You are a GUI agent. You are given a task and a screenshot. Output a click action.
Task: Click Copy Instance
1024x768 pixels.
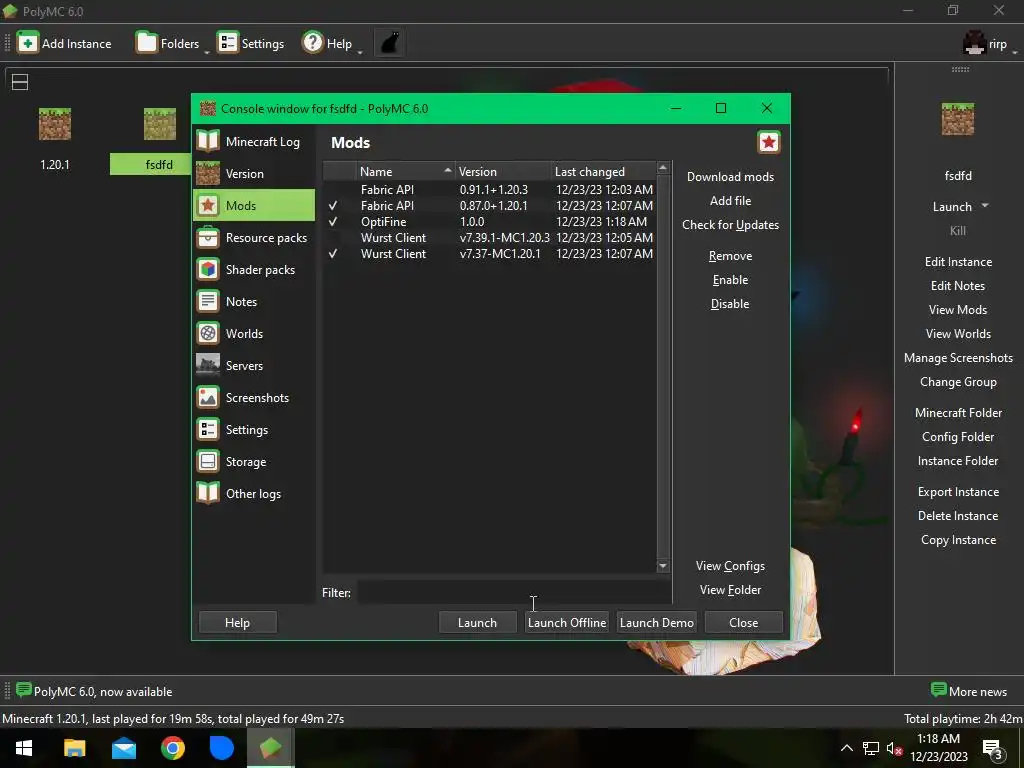click(958, 540)
